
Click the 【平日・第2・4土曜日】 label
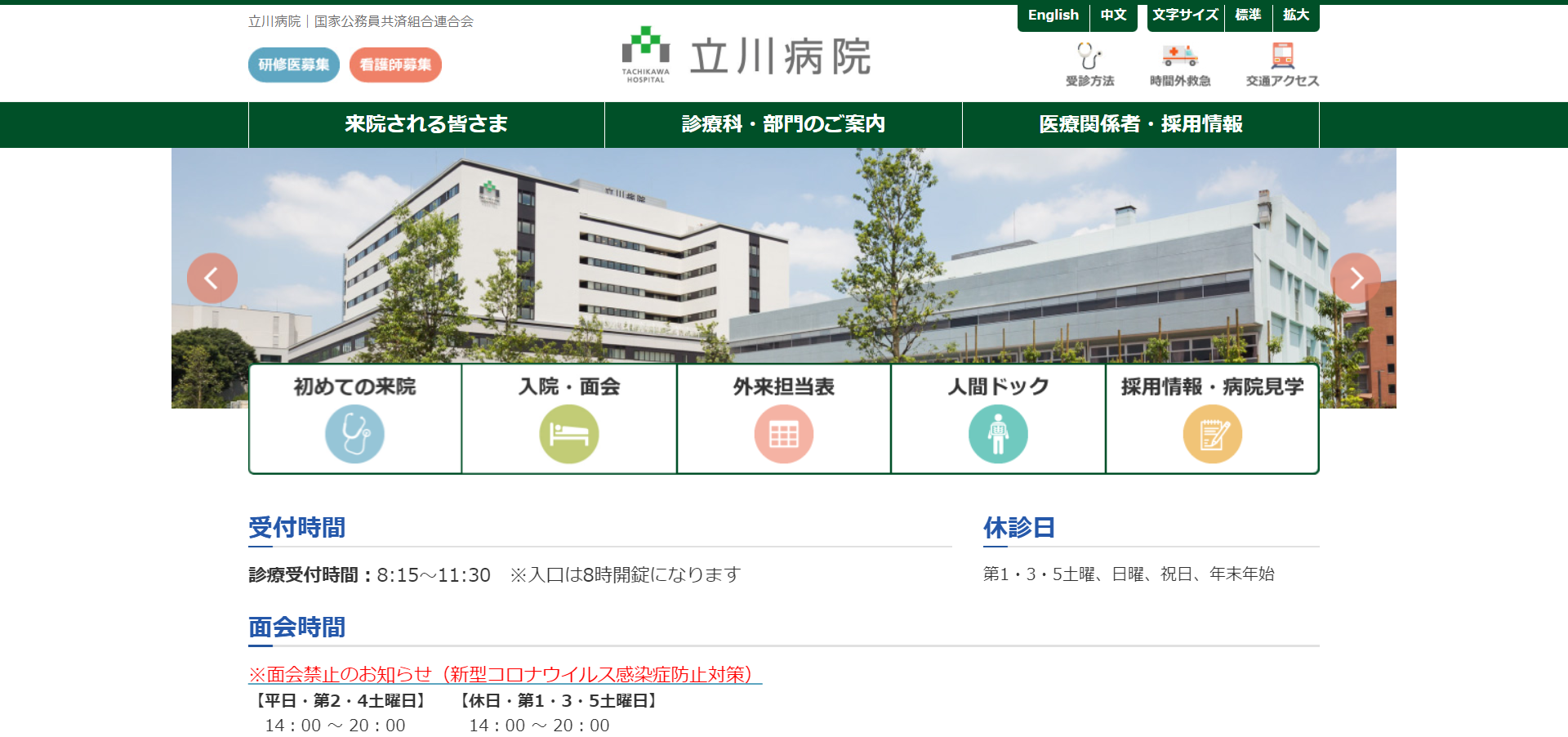click(x=340, y=701)
